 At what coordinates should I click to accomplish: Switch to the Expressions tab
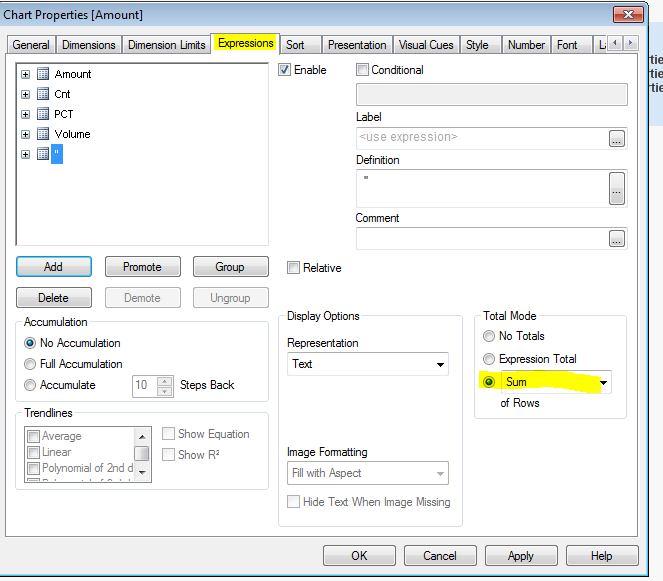(246, 43)
